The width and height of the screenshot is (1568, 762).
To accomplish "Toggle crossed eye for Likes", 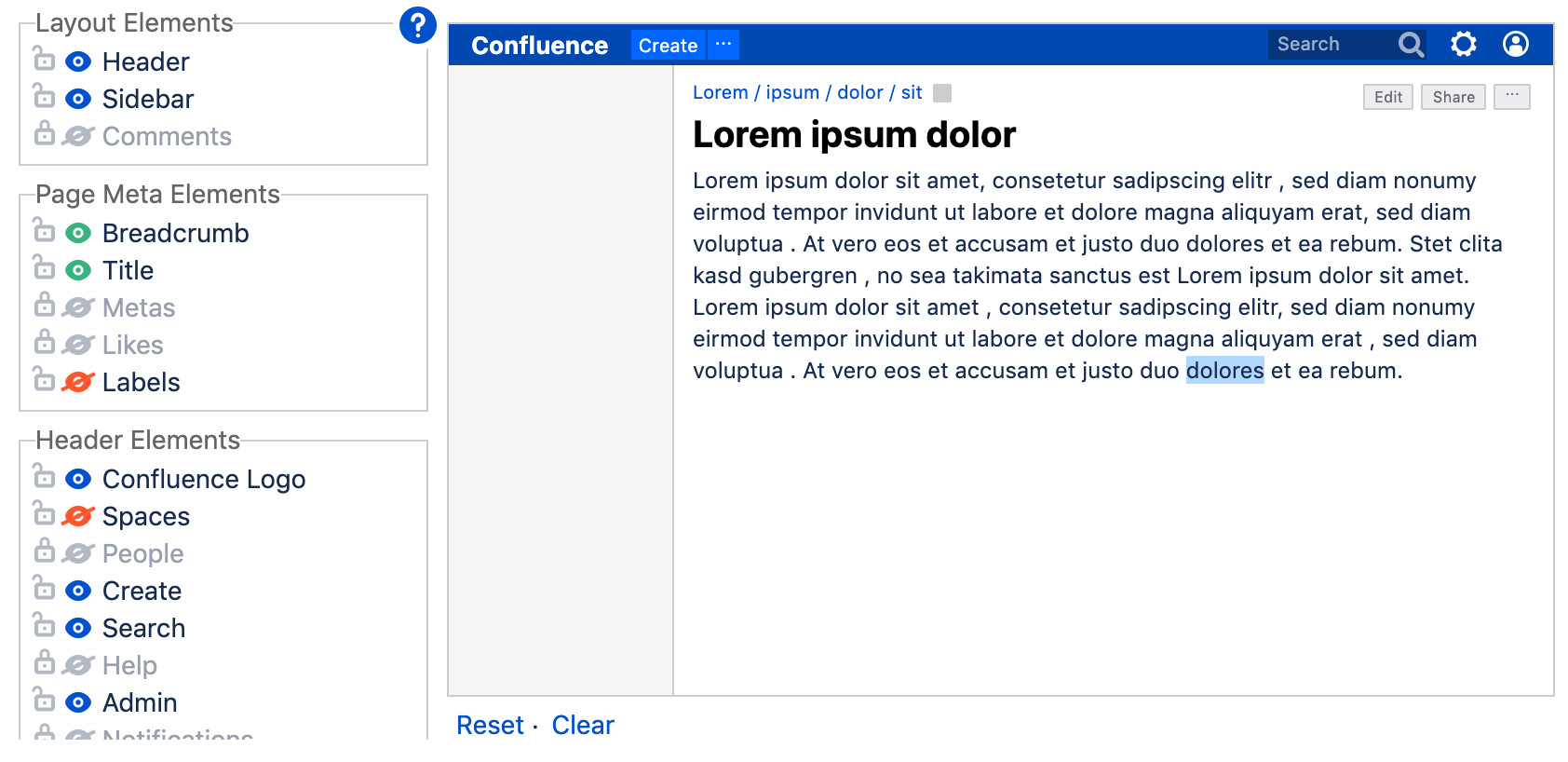I will click(x=78, y=345).
